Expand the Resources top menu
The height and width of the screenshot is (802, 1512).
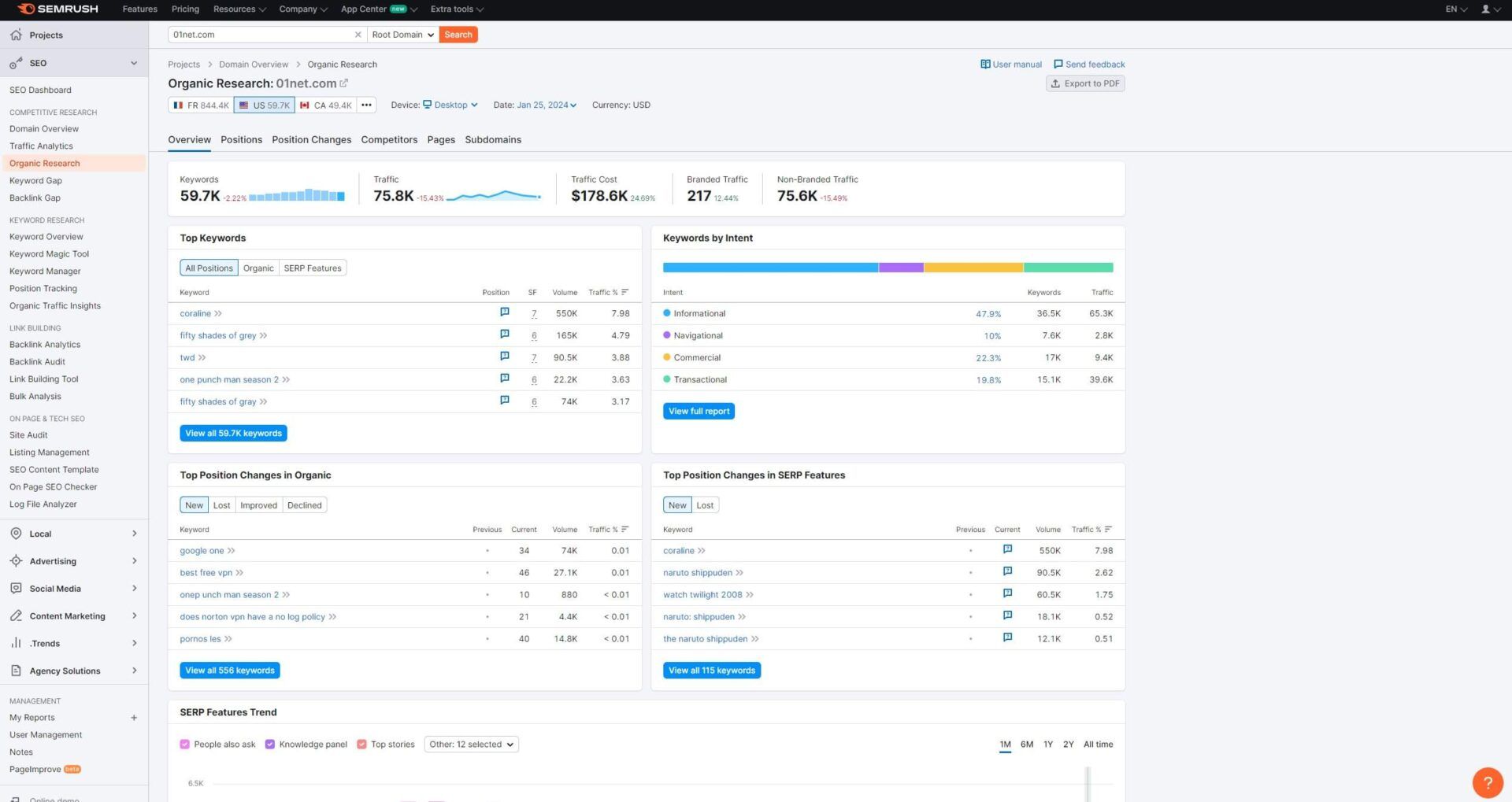coord(239,9)
